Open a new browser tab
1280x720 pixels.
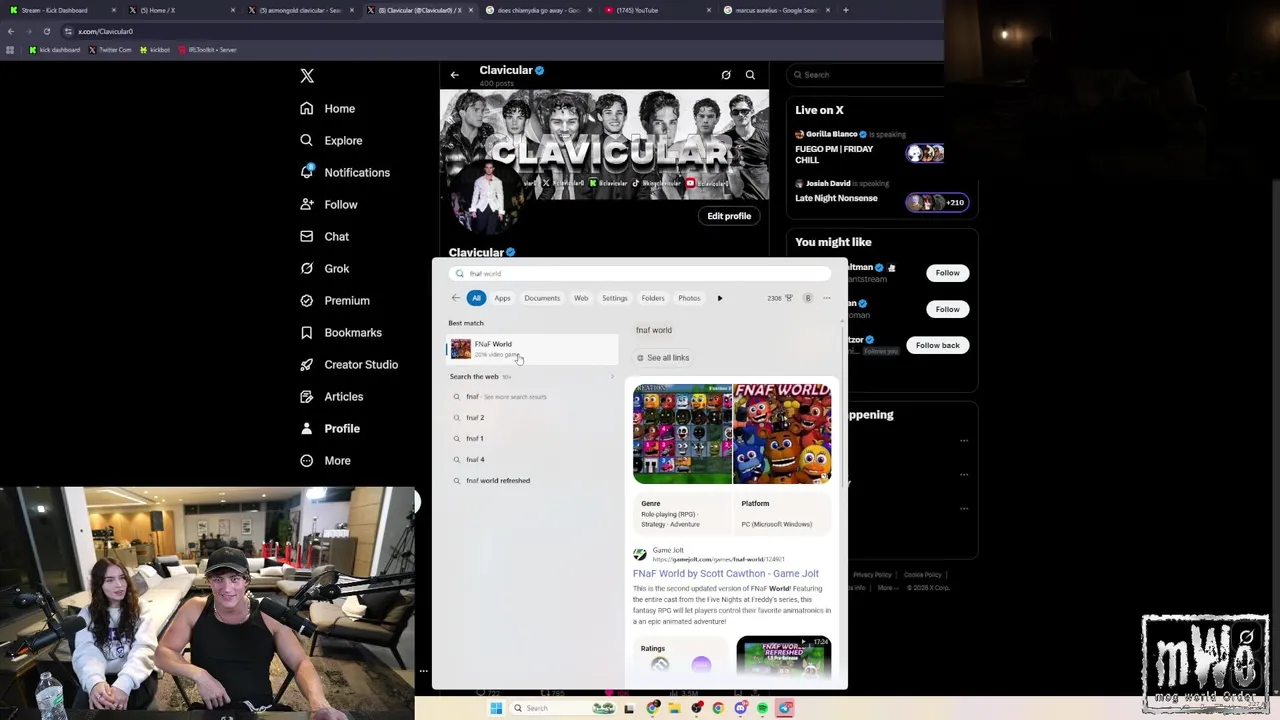(x=846, y=10)
